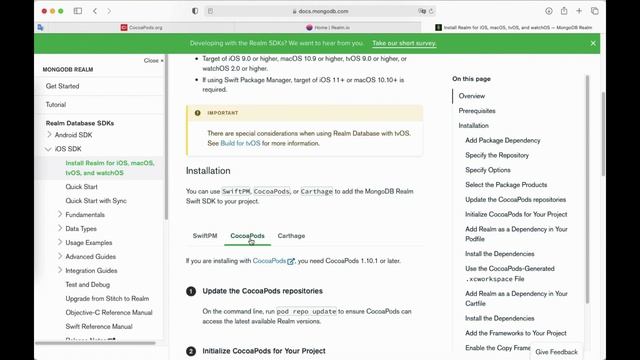This screenshot has height=360, width=640.
Task: Jump to Specify Options
Action: coord(488,170)
